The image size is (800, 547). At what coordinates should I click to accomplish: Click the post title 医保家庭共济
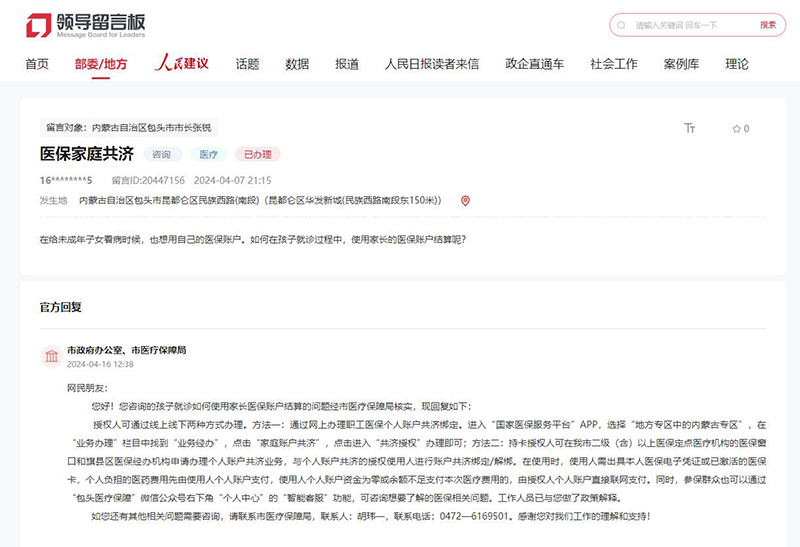pyautogui.click(x=87, y=154)
